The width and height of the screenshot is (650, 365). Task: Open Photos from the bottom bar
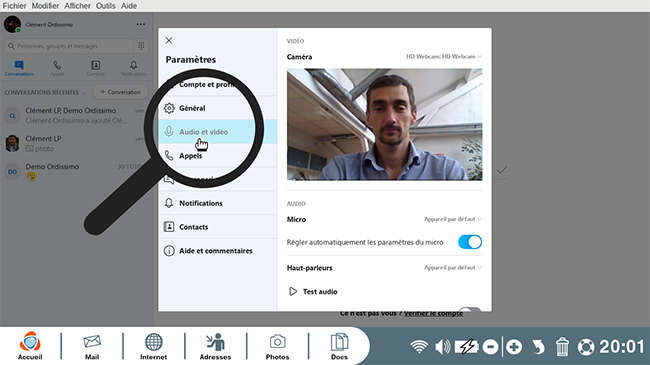pos(277,346)
